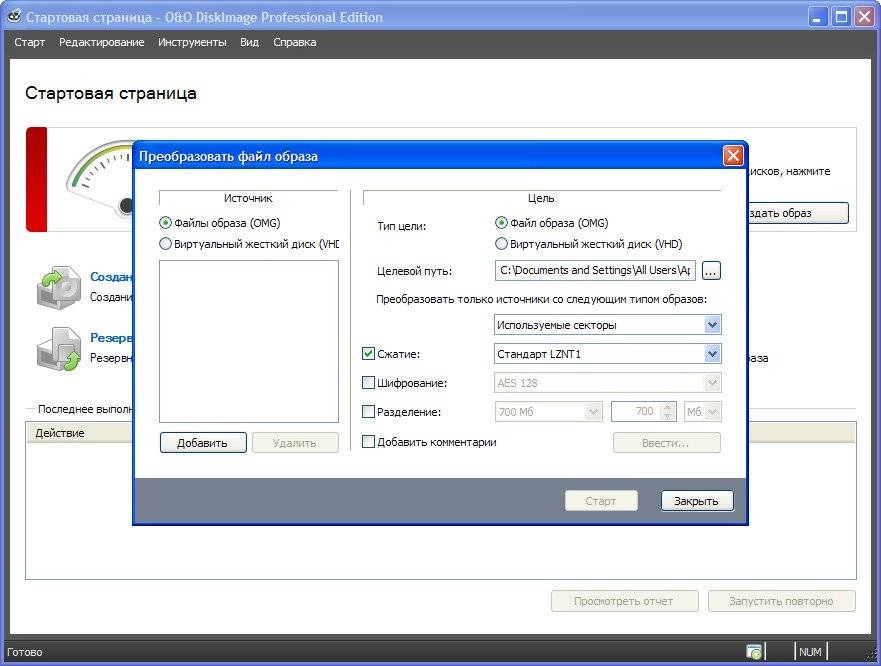Click the file backup icon on the start page

coord(59,349)
